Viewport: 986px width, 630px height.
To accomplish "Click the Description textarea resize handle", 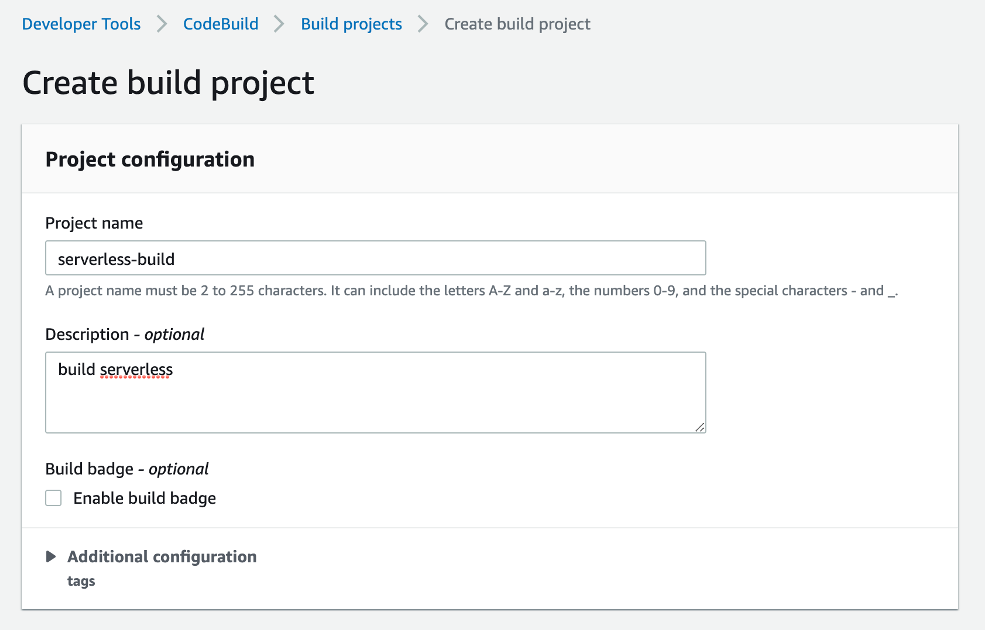I will click(x=700, y=427).
